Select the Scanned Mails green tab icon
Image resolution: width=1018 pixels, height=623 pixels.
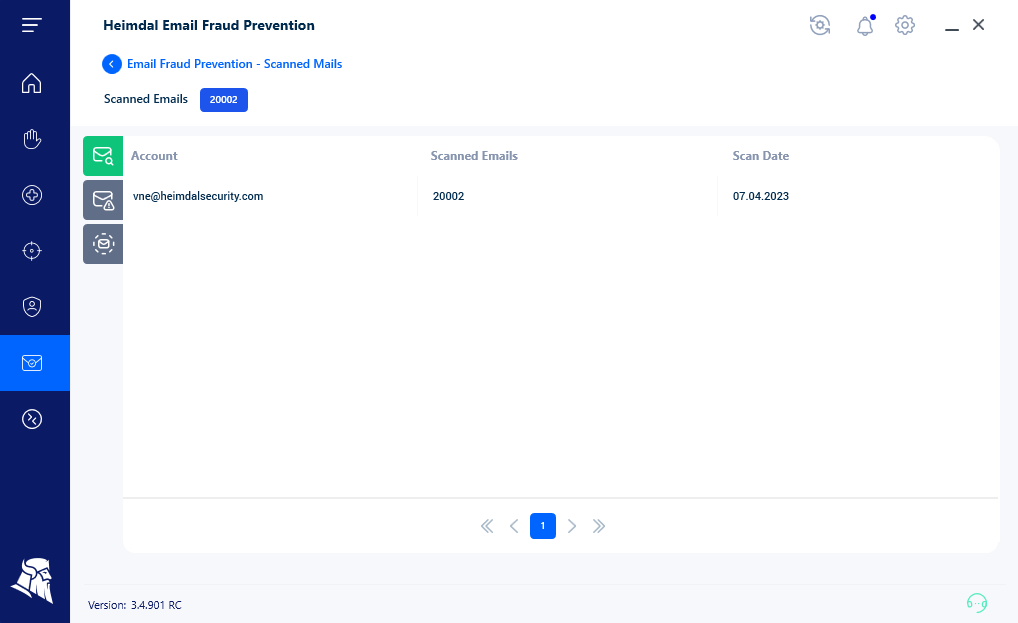point(103,156)
